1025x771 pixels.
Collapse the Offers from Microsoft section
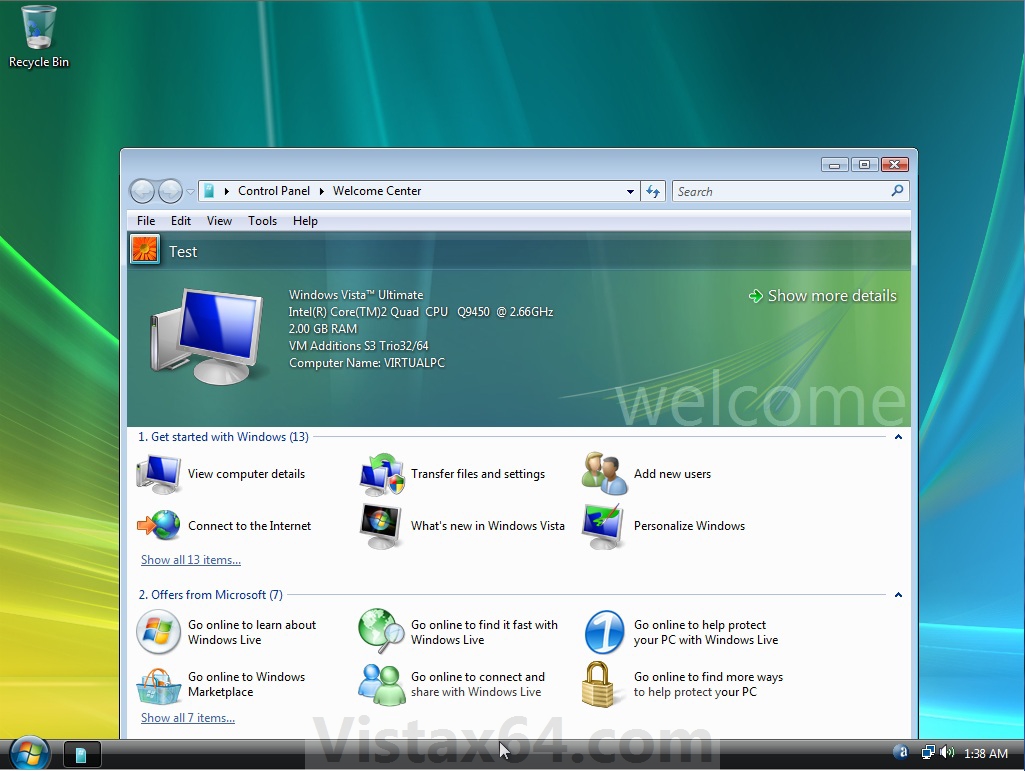(898, 595)
